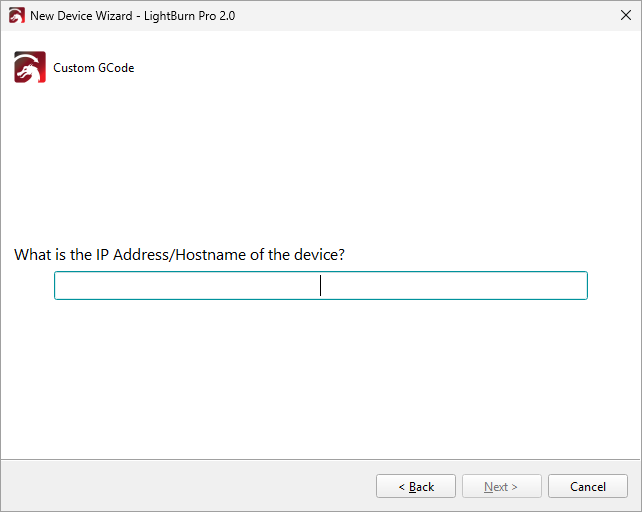Abort device setup using Cancel
The width and height of the screenshot is (642, 512).
(x=588, y=487)
